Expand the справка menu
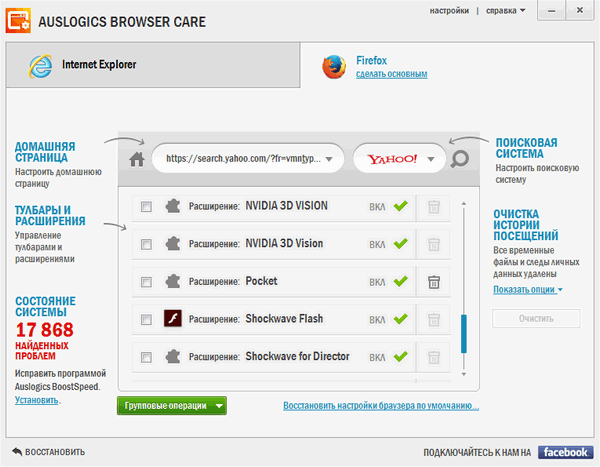 (x=505, y=11)
